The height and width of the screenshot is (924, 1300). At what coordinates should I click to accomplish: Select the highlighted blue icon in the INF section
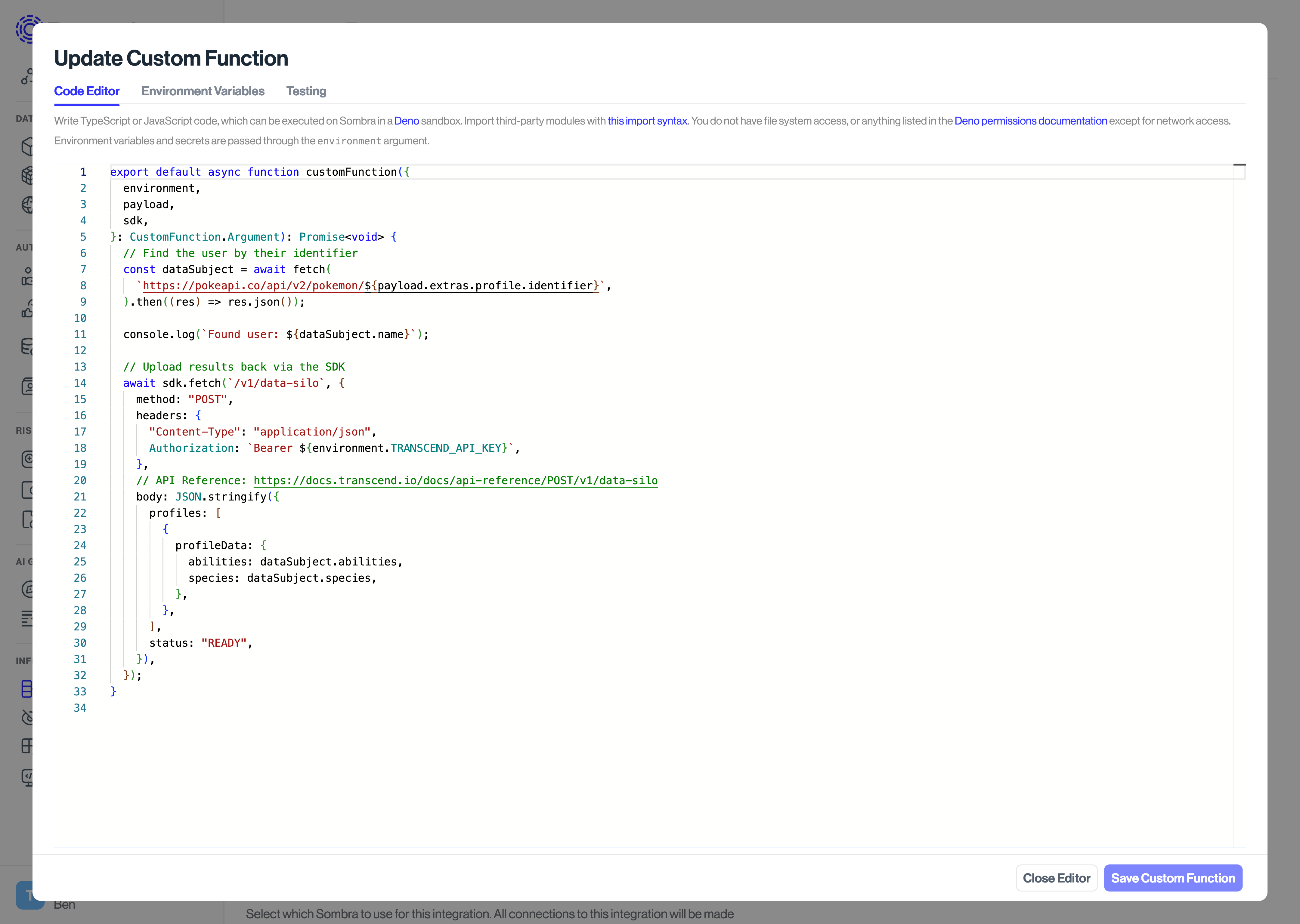pyautogui.click(x=27, y=689)
